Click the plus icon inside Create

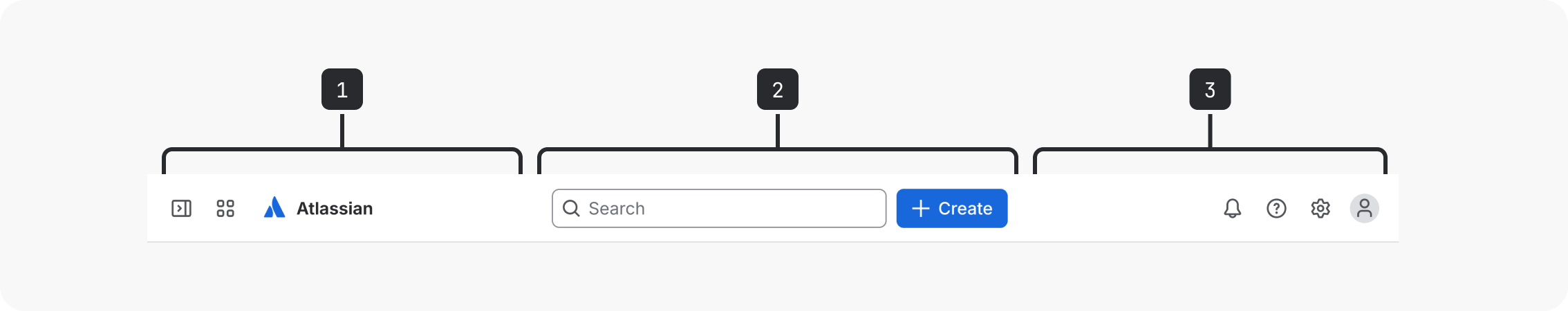click(x=920, y=208)
